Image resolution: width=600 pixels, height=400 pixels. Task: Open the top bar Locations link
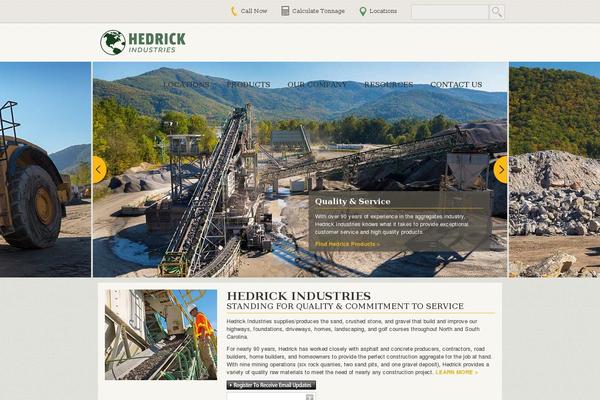point(383,11)
